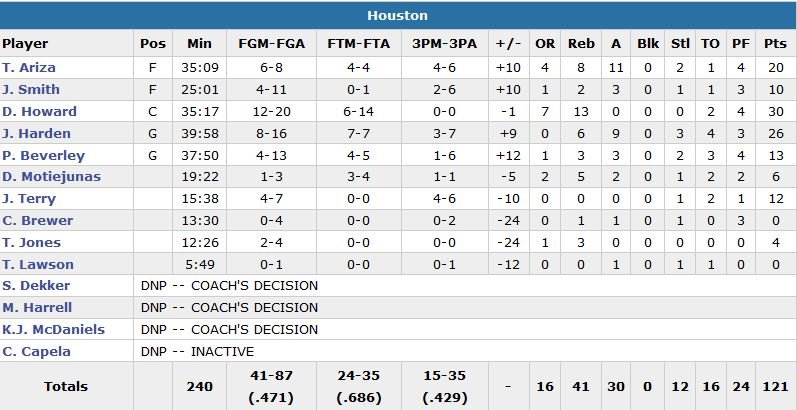797x410 pixels.
Task: Select P. Beverley player link
Action: (43, 156)
